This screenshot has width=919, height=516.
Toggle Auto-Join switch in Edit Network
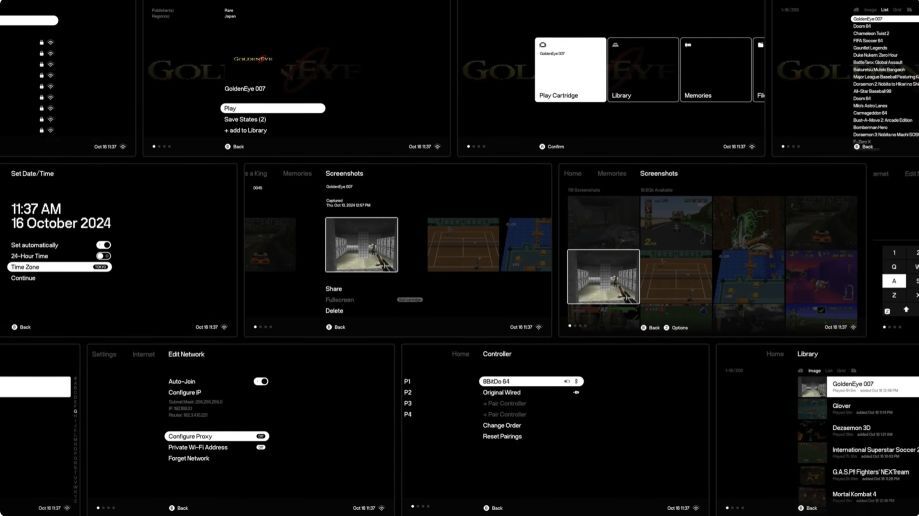pos(261,382)
